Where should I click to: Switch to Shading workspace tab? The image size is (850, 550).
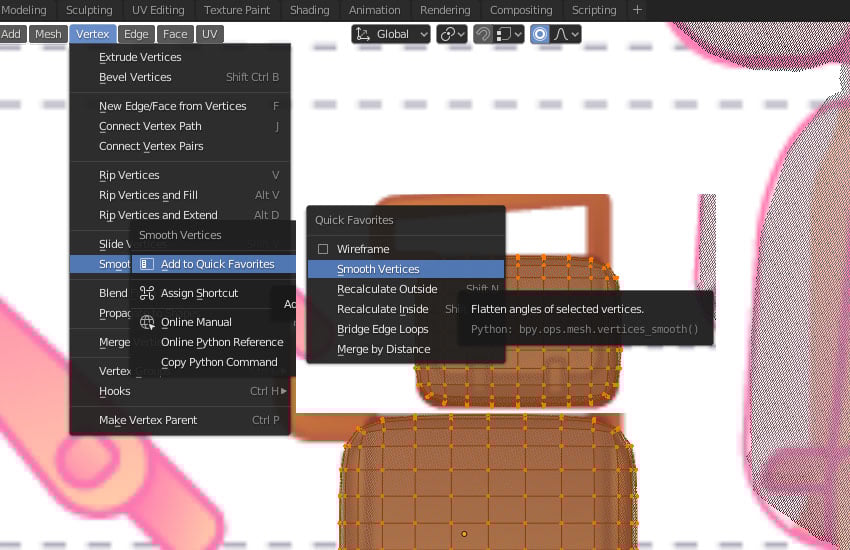tap(310, 10)
